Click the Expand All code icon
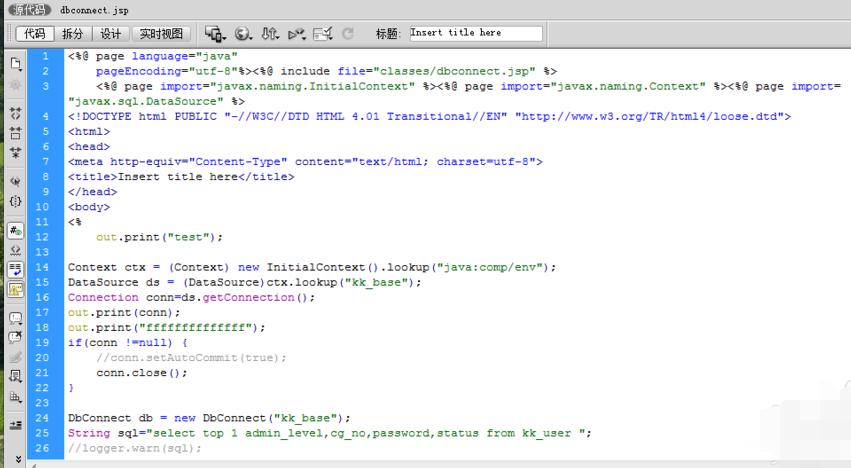Viewport: 851px width, 468px height. pos(15,153)
